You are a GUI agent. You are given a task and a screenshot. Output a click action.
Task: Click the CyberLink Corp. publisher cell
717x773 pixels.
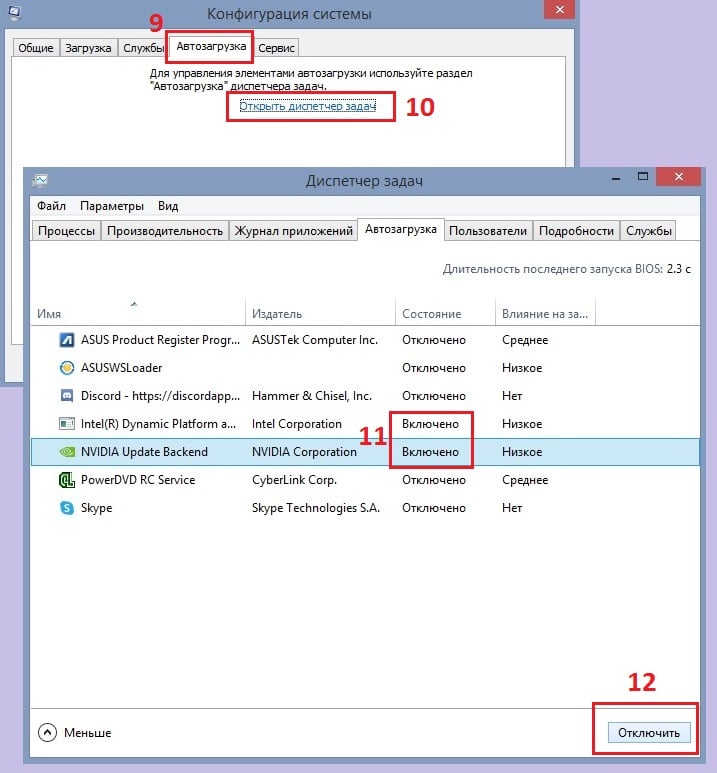point(294,480)
